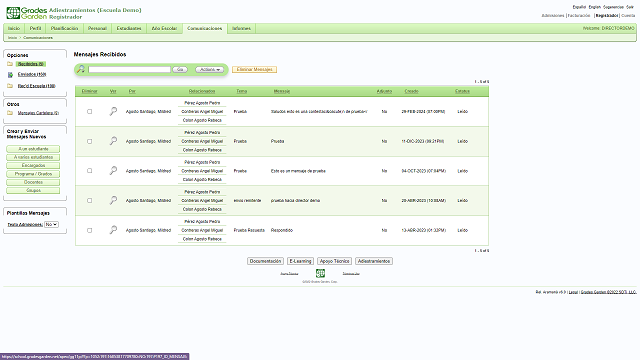Switch to the Personal tab

click(97, 28)
